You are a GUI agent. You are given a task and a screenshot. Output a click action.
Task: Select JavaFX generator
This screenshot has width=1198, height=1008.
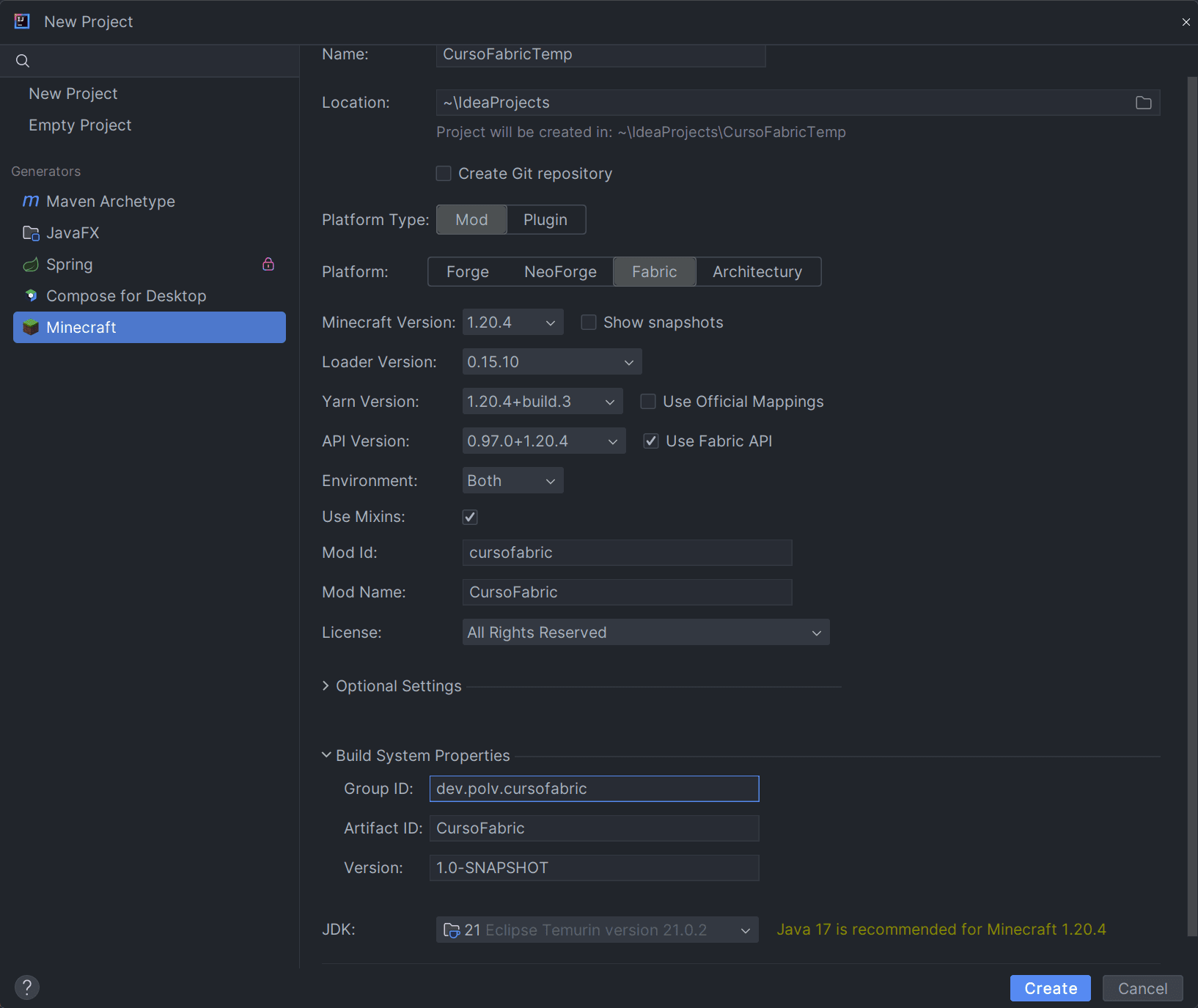point(150,233)
